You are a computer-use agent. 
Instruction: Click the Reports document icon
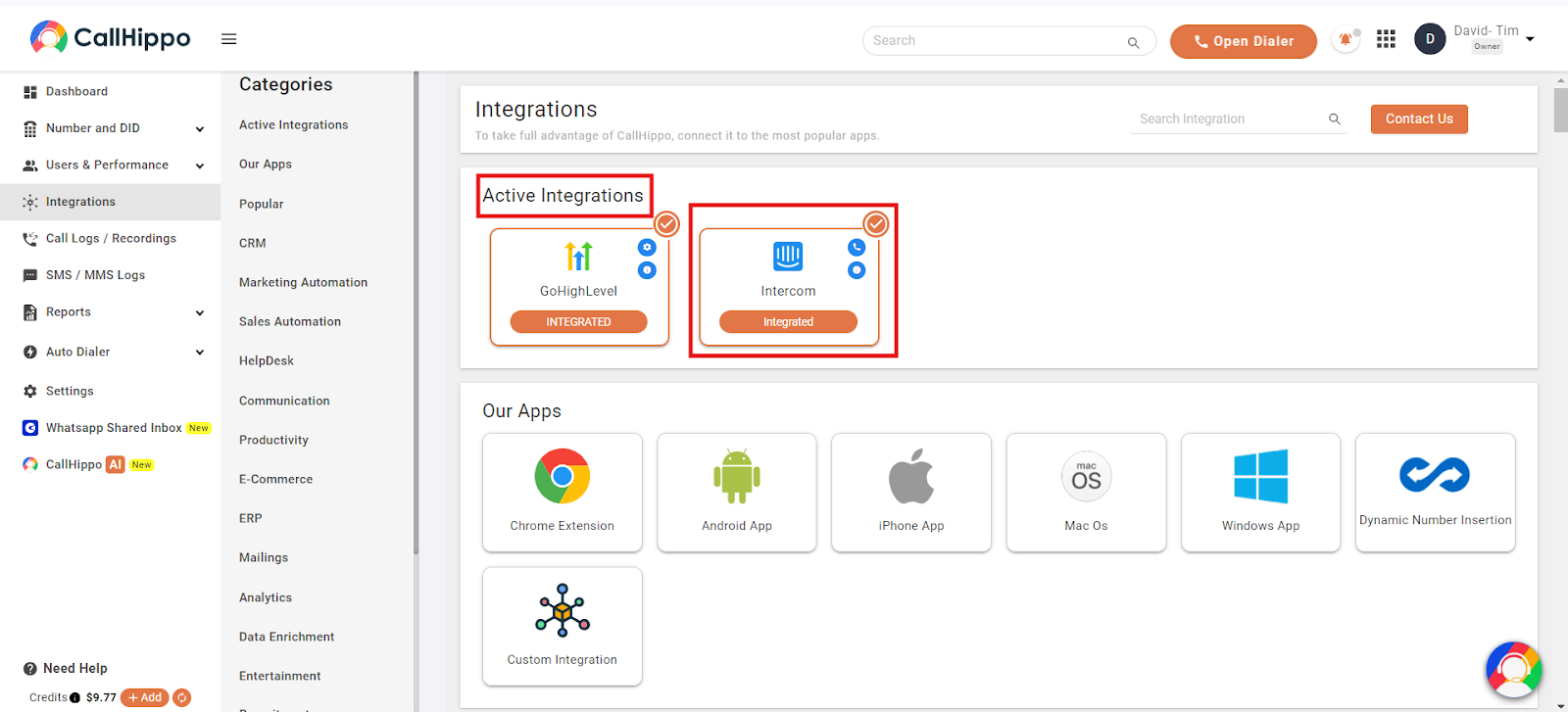click(30, 312)
